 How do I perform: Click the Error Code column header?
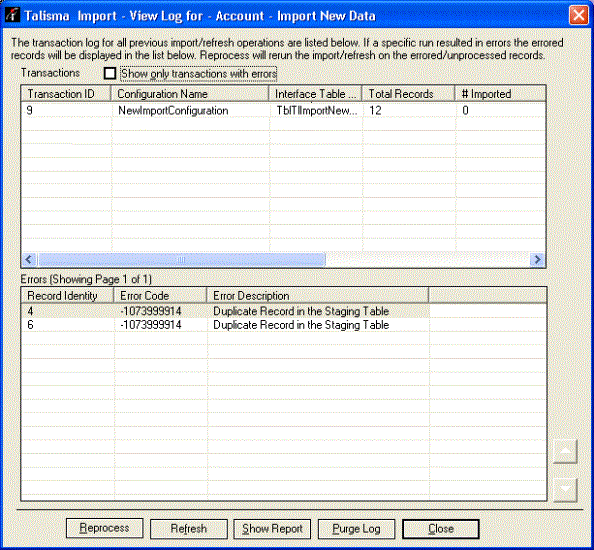click(160, 295)
